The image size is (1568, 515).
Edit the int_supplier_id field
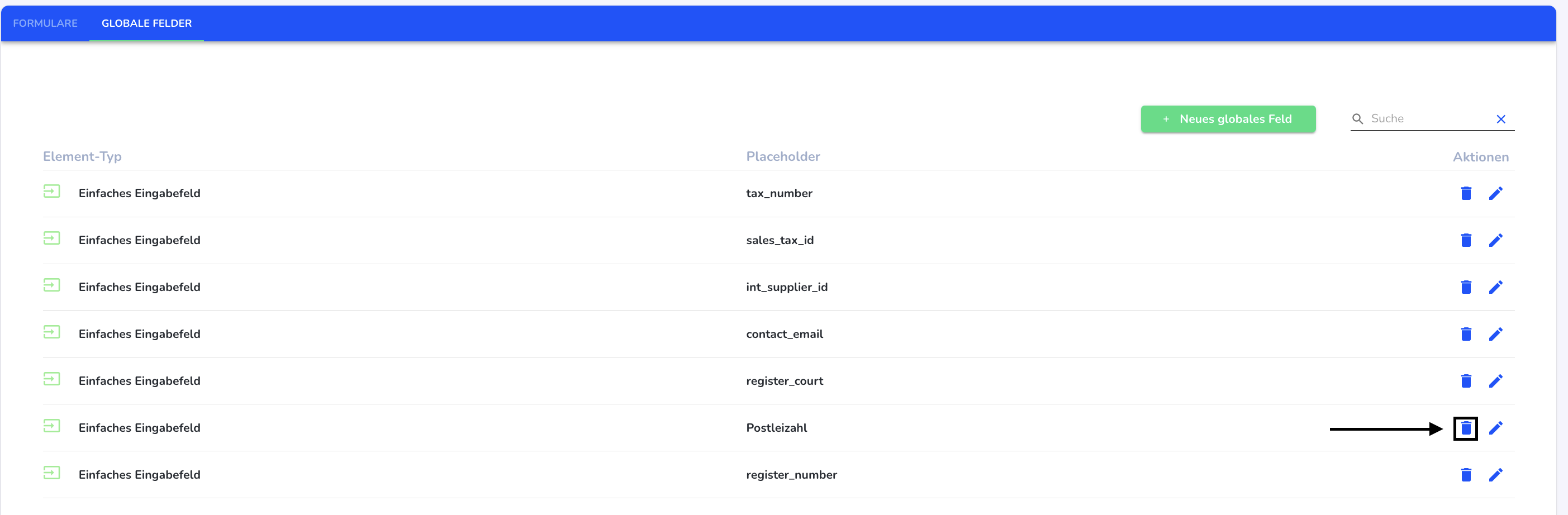click(x=1495, y=287)
